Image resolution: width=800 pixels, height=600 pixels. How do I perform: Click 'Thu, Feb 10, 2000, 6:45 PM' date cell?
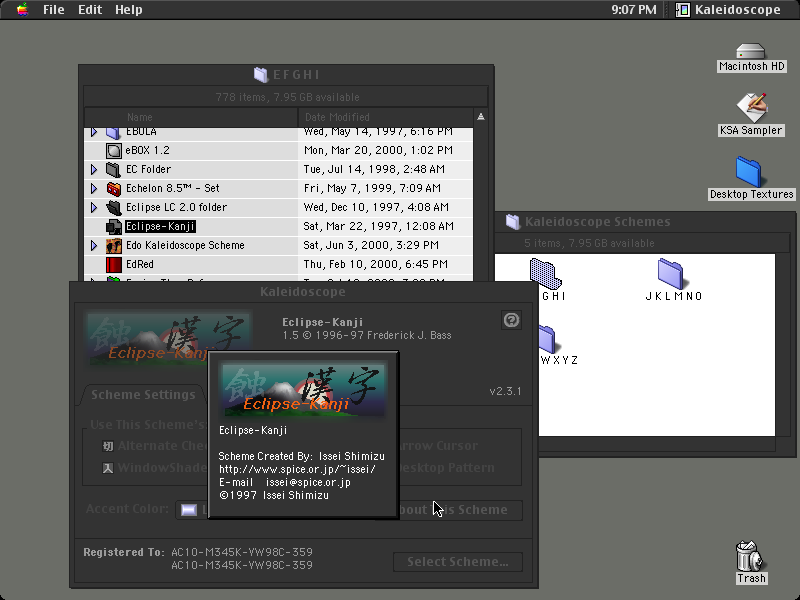pyautogui.click(x=376, y=264)
